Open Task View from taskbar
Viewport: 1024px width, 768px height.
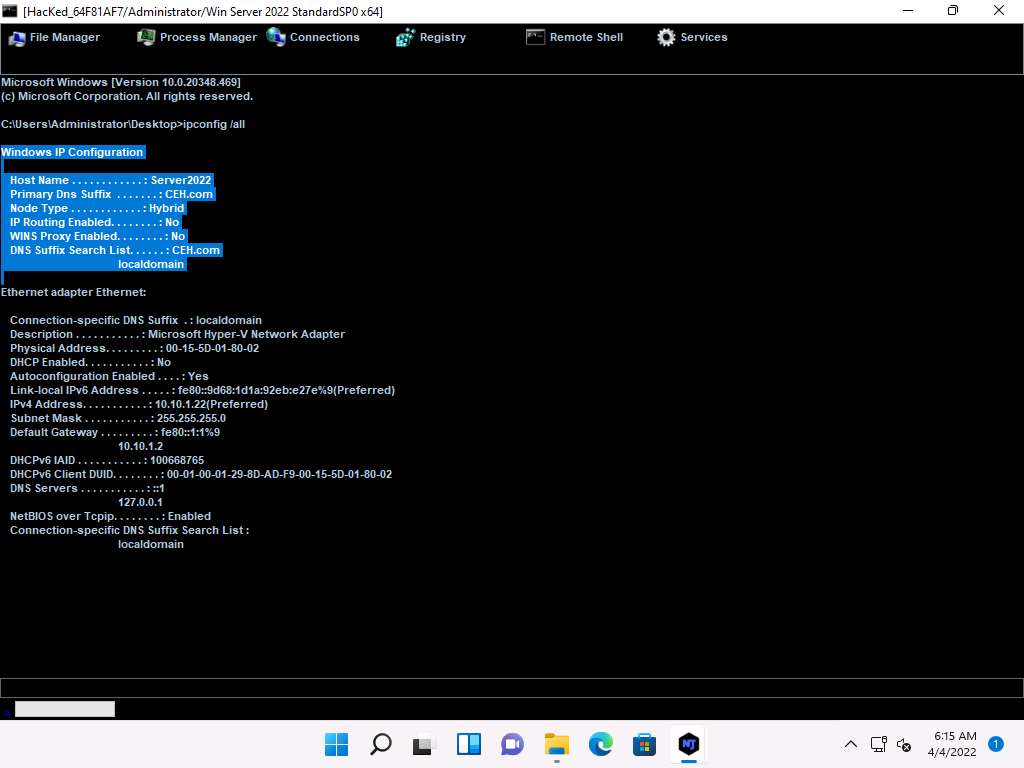(424, 744)
